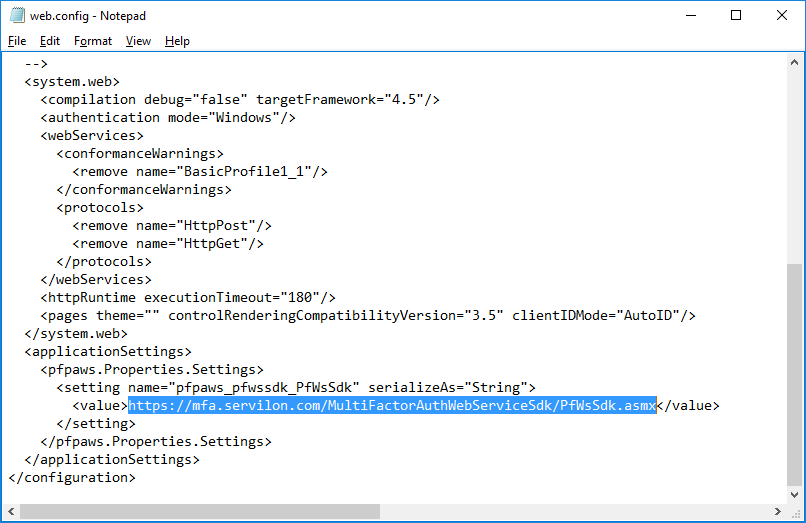Maximize the Notepad window
The height and width of the screenshot is (523, 806).
click(736, 15)
